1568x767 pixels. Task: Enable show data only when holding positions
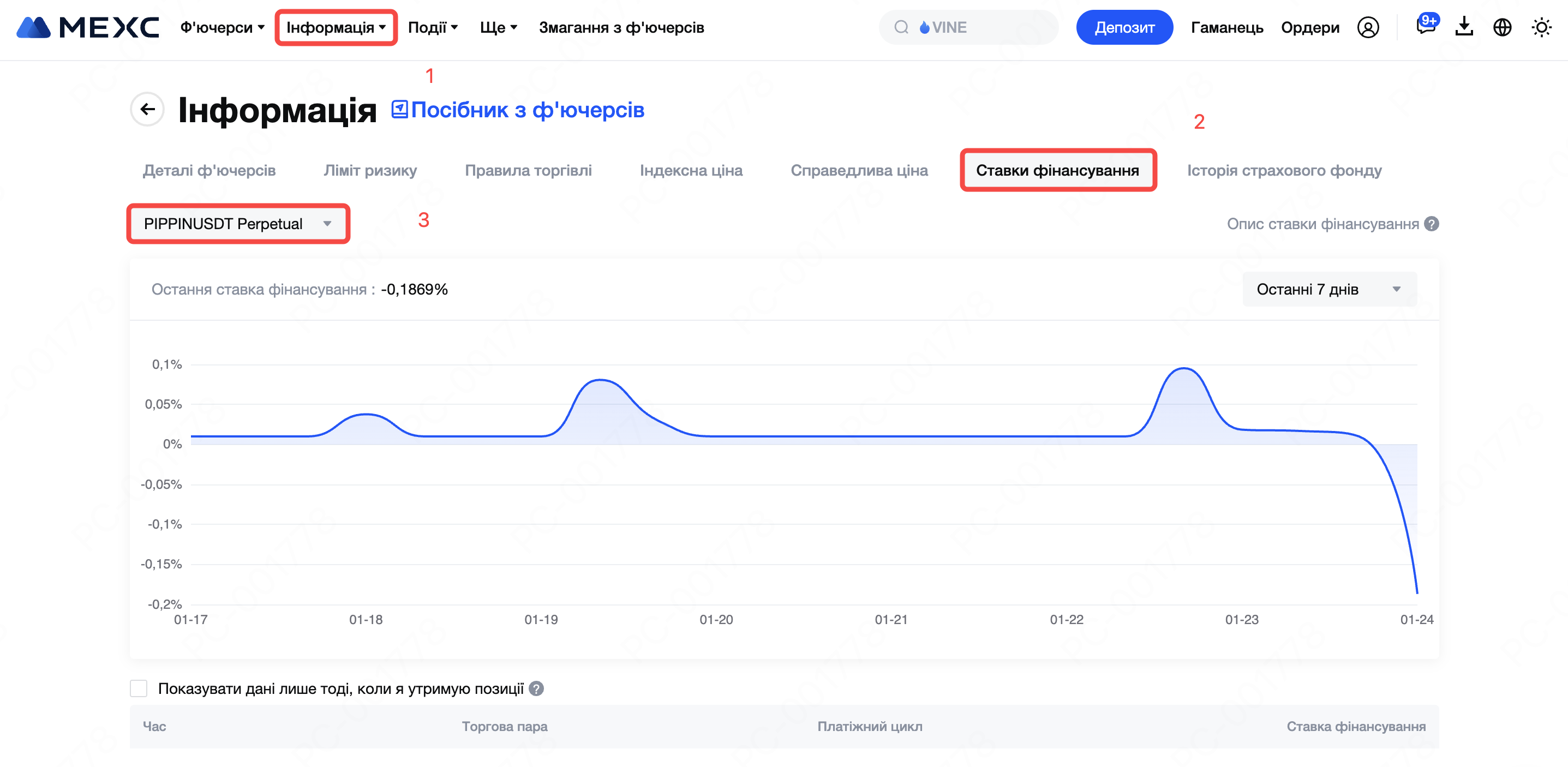pos(139,688)
